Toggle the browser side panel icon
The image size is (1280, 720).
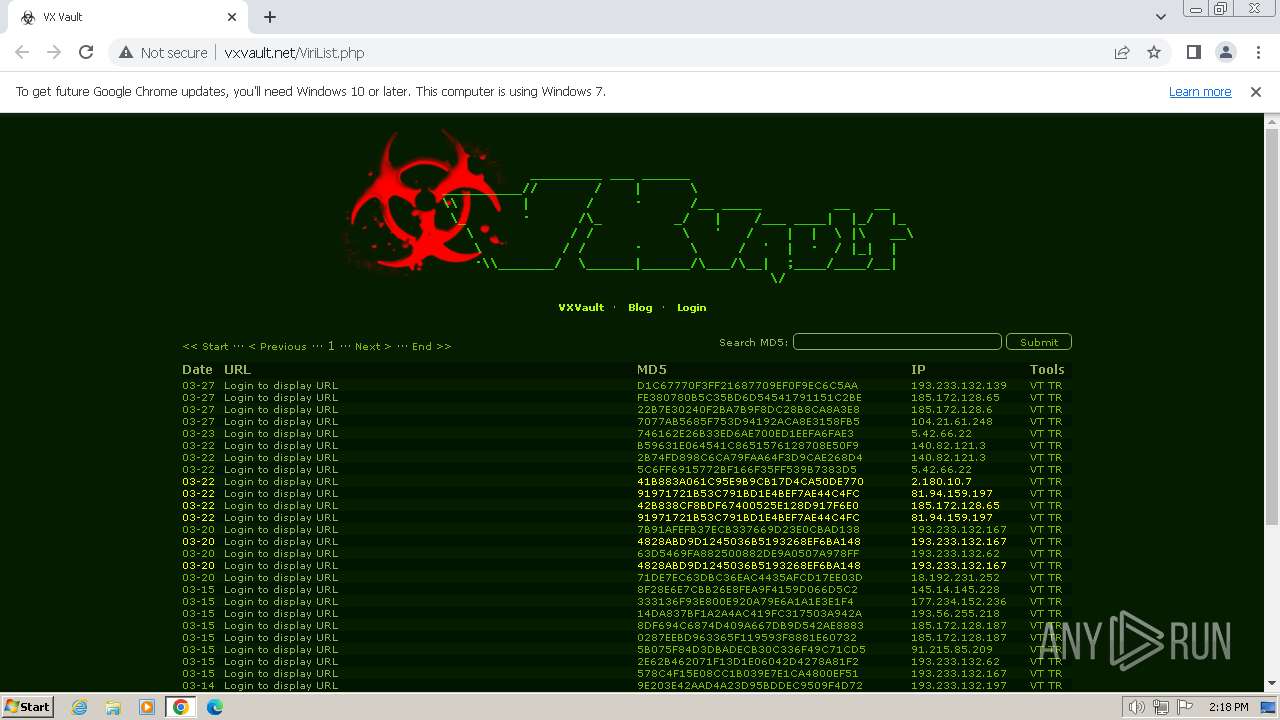pyautogui.click(x=1193, y=52)
